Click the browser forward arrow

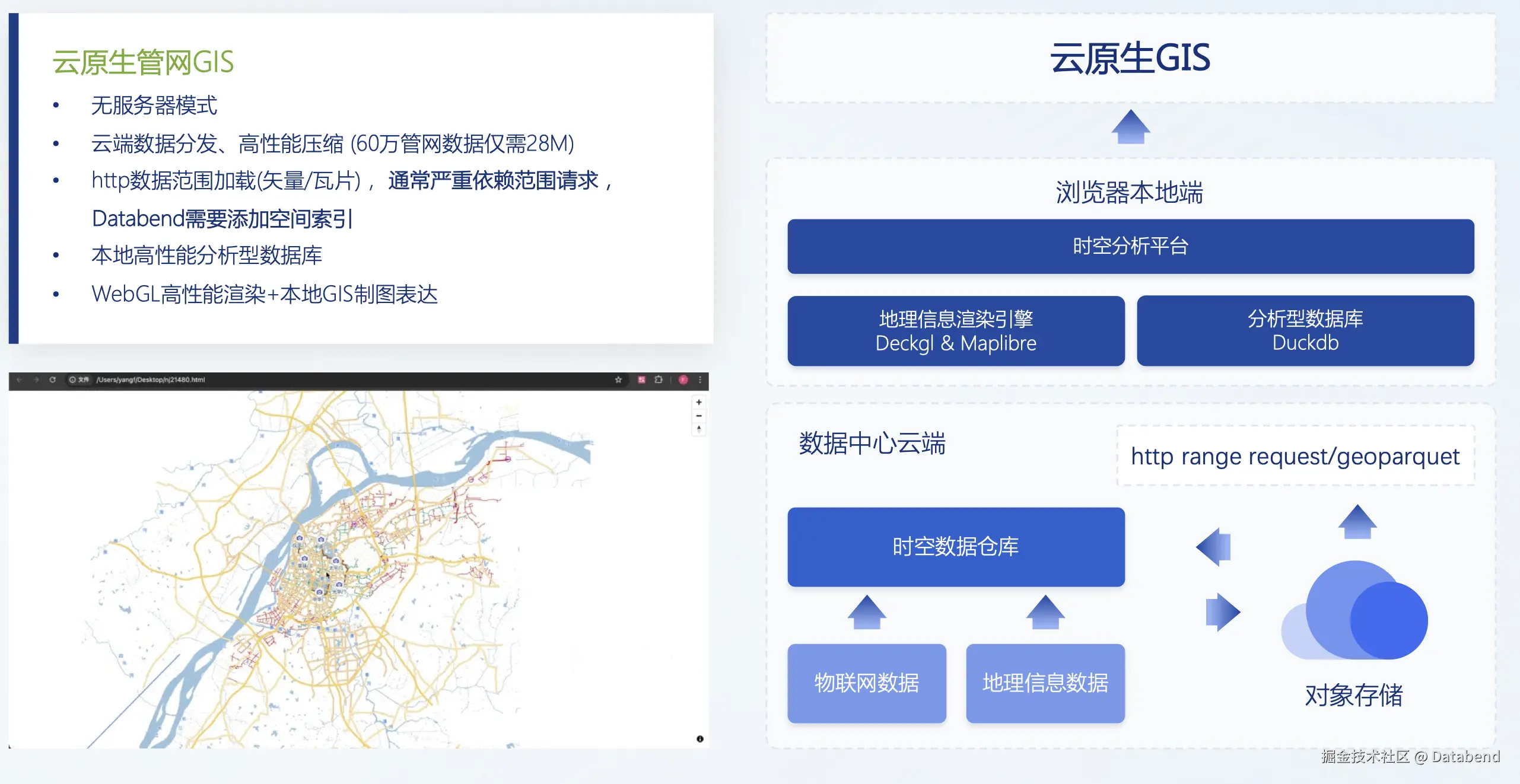pos(36,380)
